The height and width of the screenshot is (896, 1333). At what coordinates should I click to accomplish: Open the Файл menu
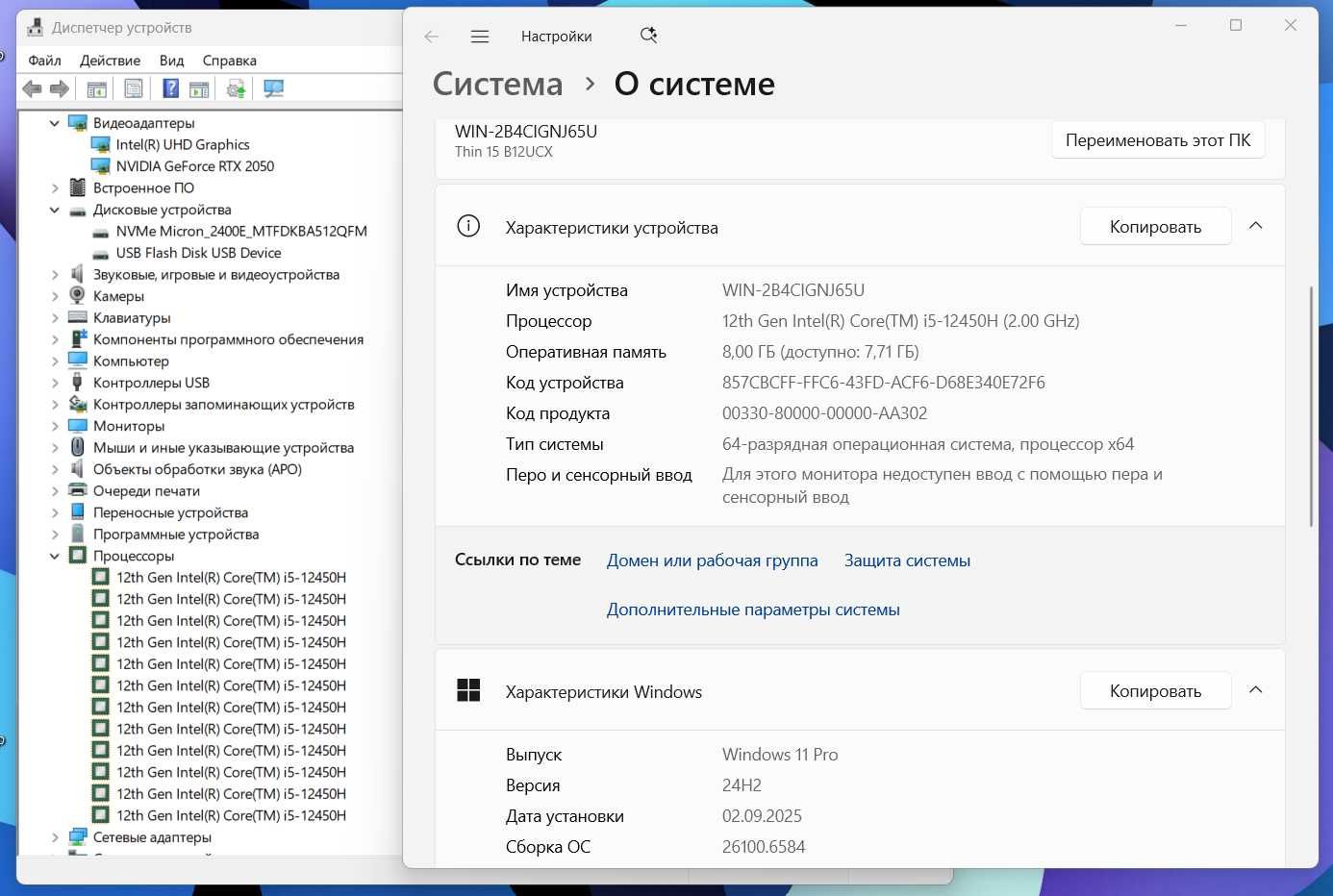(44, 61)
